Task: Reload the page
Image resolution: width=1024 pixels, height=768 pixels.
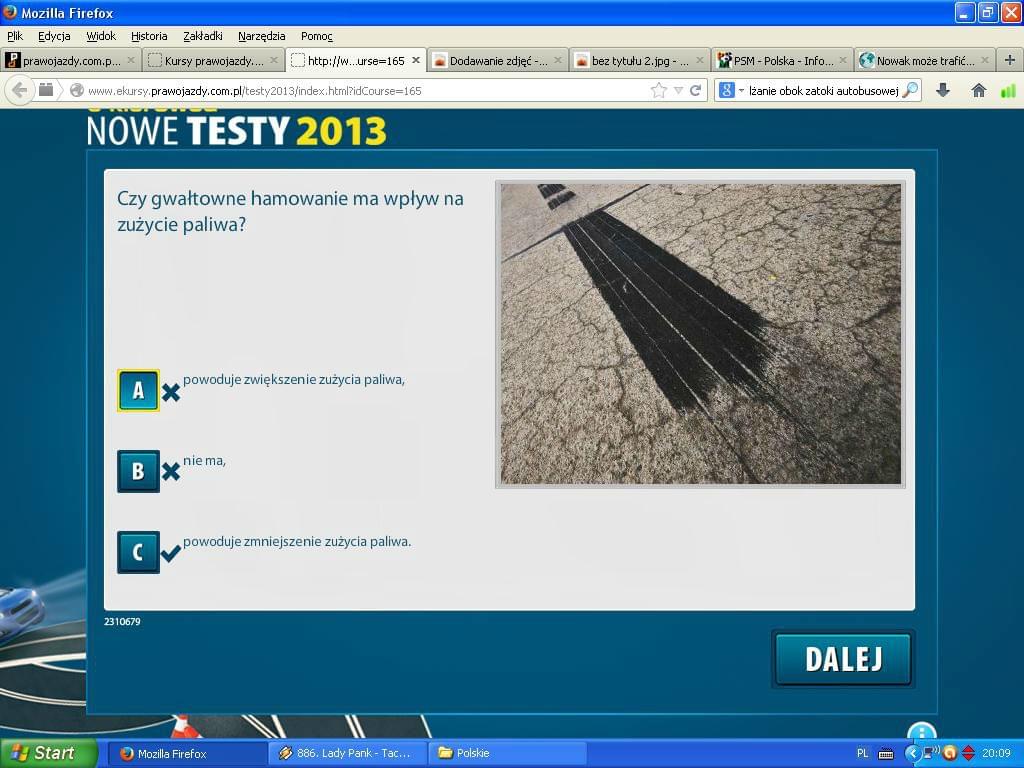Action: pyautogui.click(x=696, y=90)
